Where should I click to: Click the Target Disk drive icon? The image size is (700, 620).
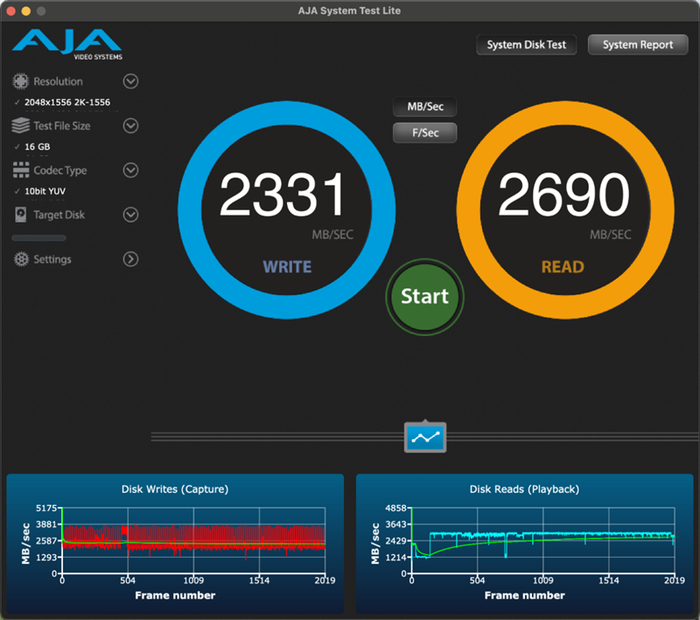pyautogui.click(x=21, y=215)
